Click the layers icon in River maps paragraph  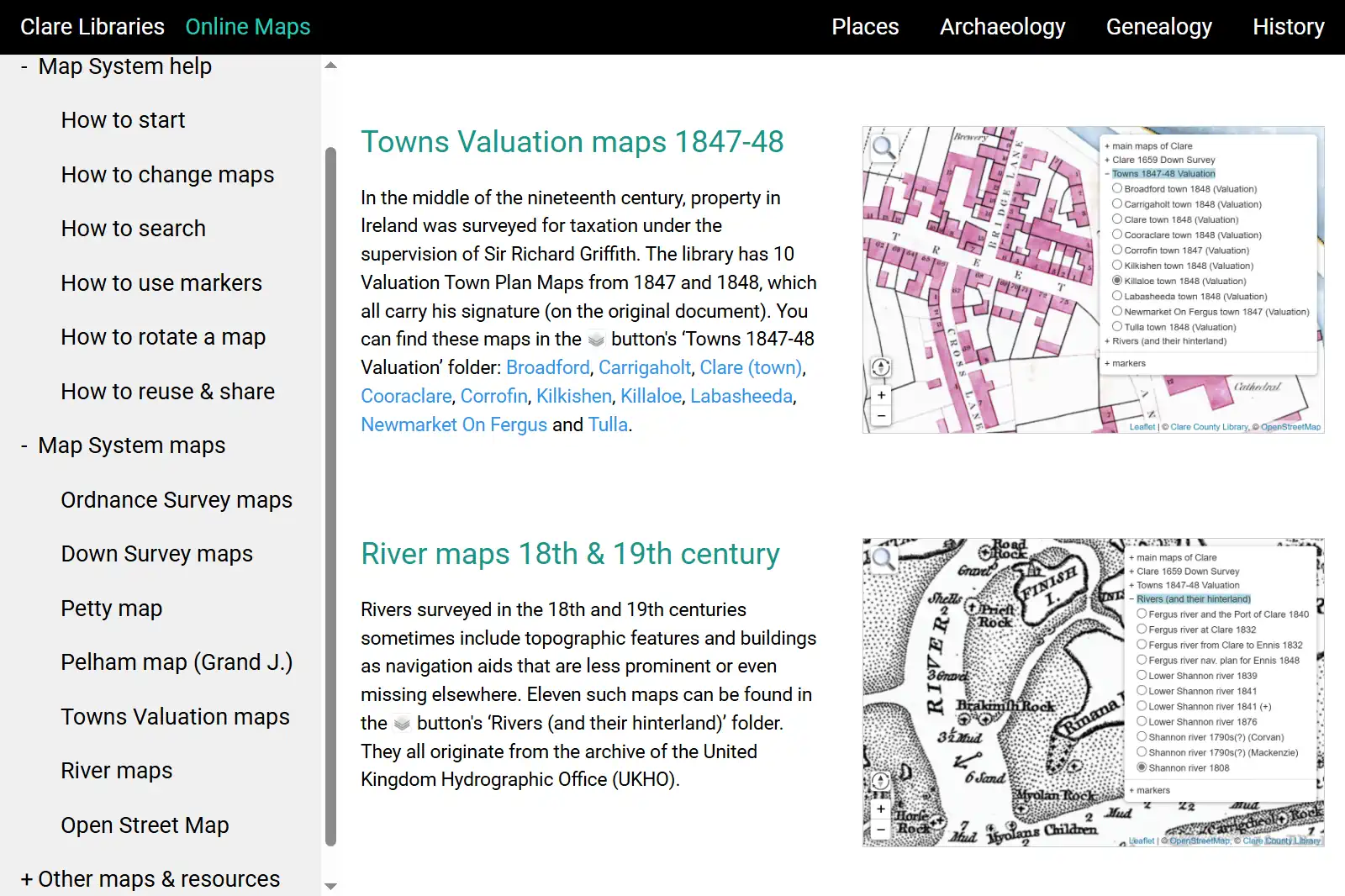[402, 724]
